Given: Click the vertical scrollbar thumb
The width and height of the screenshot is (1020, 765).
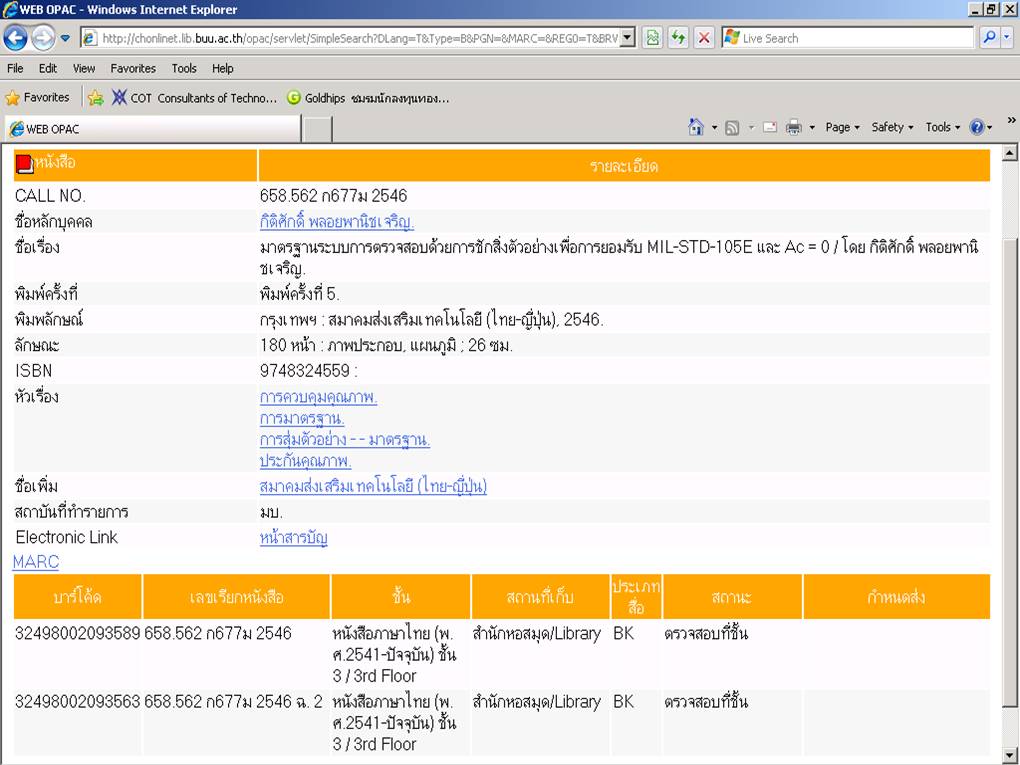Looking at the screenshot, I should [x=1010, y=472].
